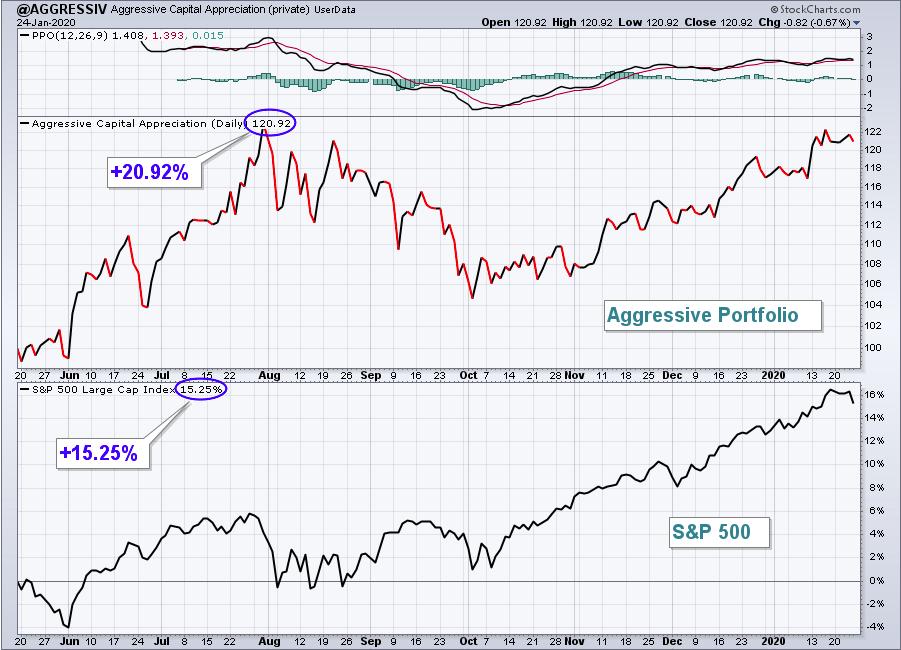
Task: Click the 2020 marker on lower time axis
Action: tap(773, 641)
